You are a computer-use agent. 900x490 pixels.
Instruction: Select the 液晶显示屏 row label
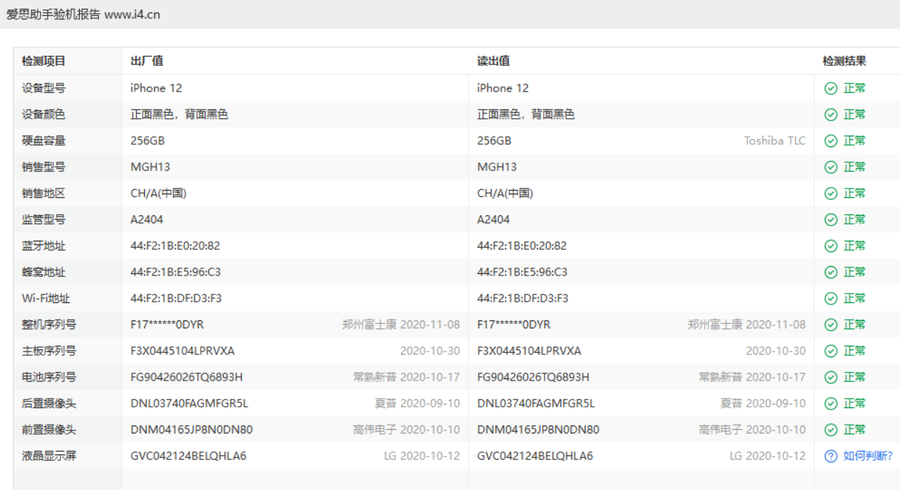[x=49, y=456]
